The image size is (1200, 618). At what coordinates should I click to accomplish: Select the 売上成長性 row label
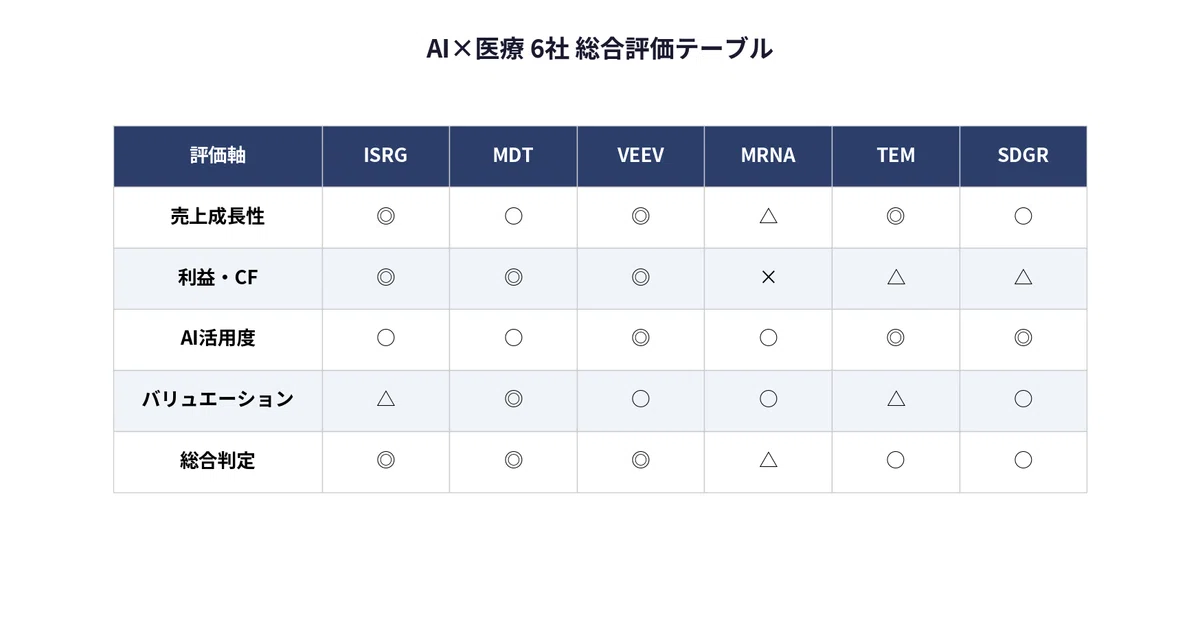click(218, 216)
